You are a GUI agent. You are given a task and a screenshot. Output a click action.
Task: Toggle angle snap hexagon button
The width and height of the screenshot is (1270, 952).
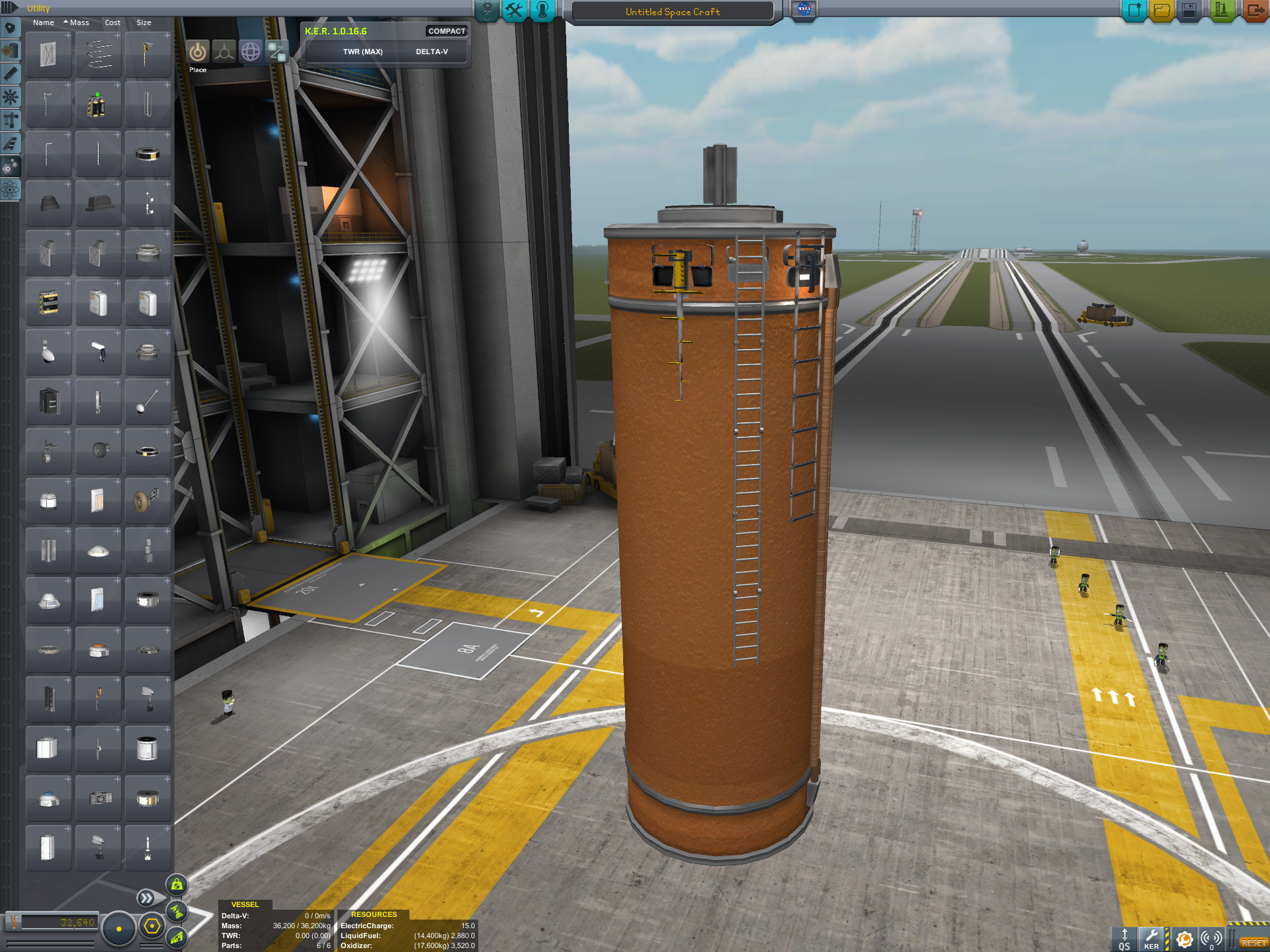pos(152,926)
